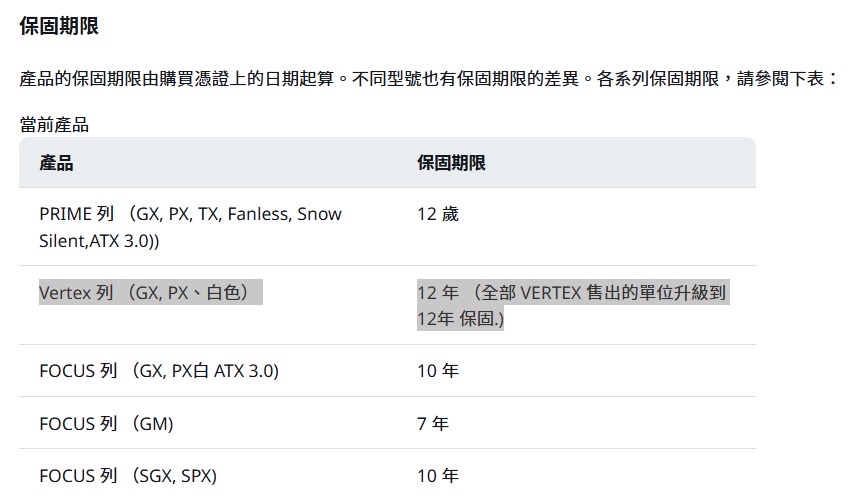Click the highlighted Vertex 列 product cell
This screenshot has width=856, height=499.
150,293
